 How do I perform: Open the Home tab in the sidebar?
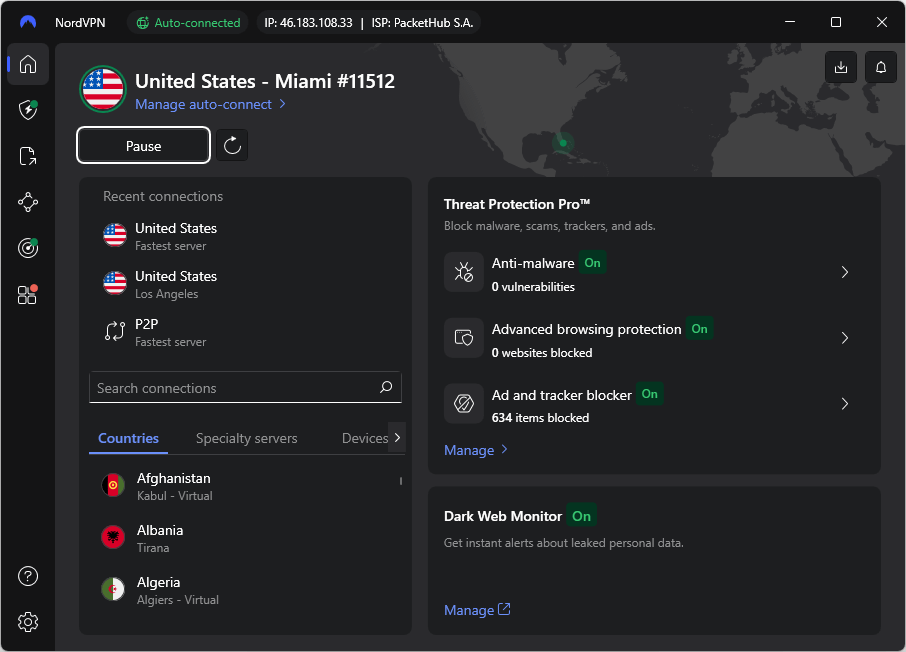[x=28, y=64]
